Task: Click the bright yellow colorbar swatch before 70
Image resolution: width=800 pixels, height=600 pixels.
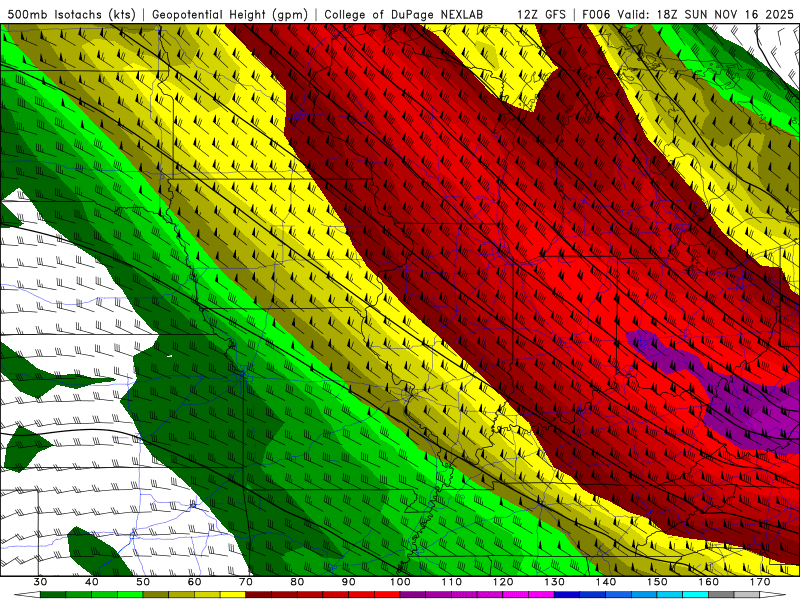Action: [x=233, y=595]
